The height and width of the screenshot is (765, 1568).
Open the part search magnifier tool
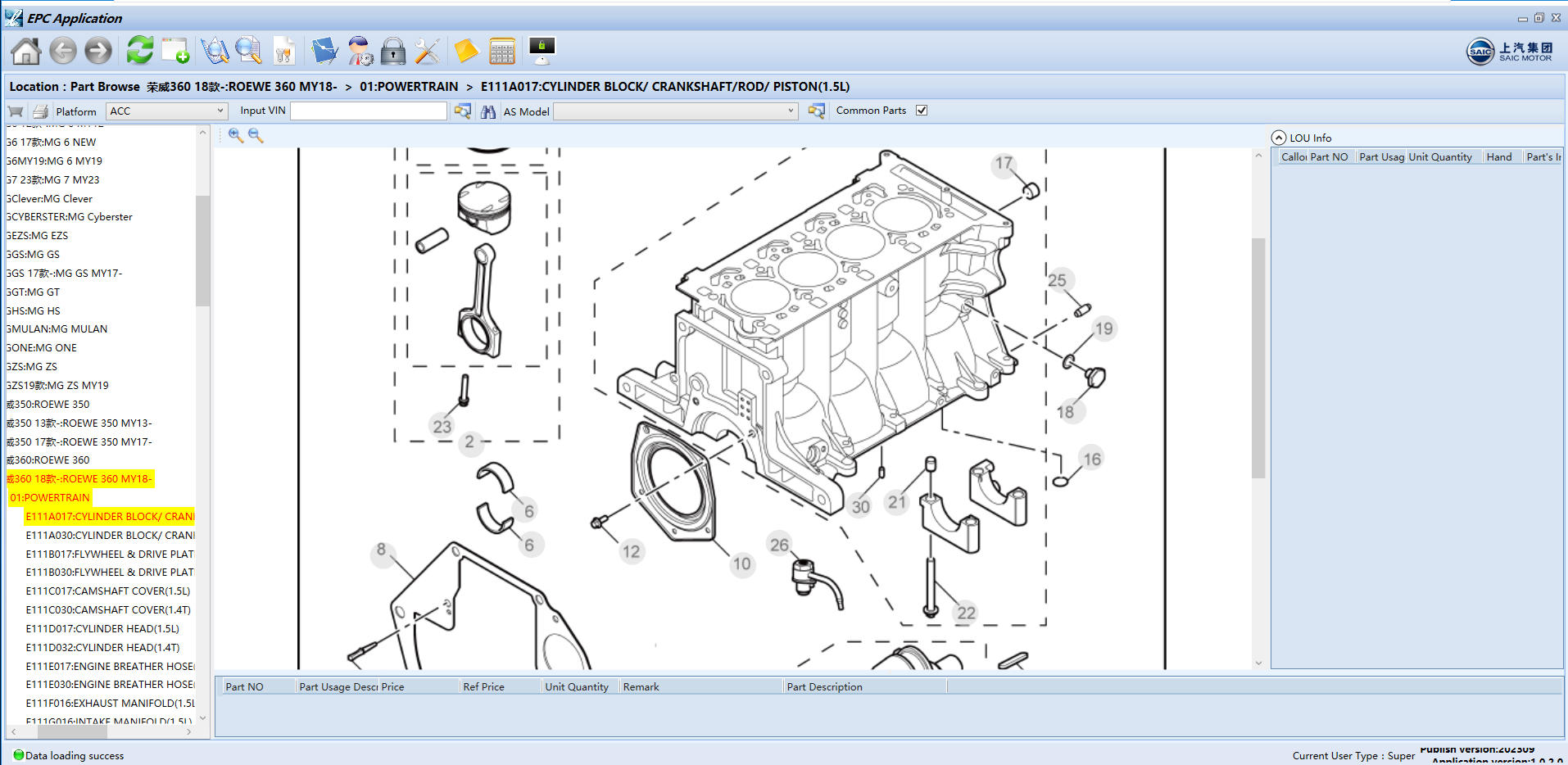pyautogui.click(x=215, y=51)
